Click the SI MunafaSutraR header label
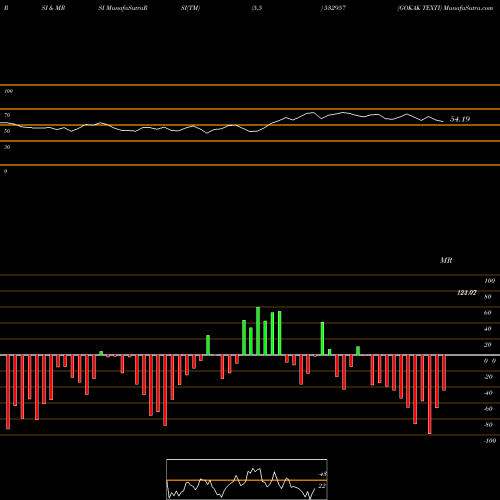 point(123,8)
